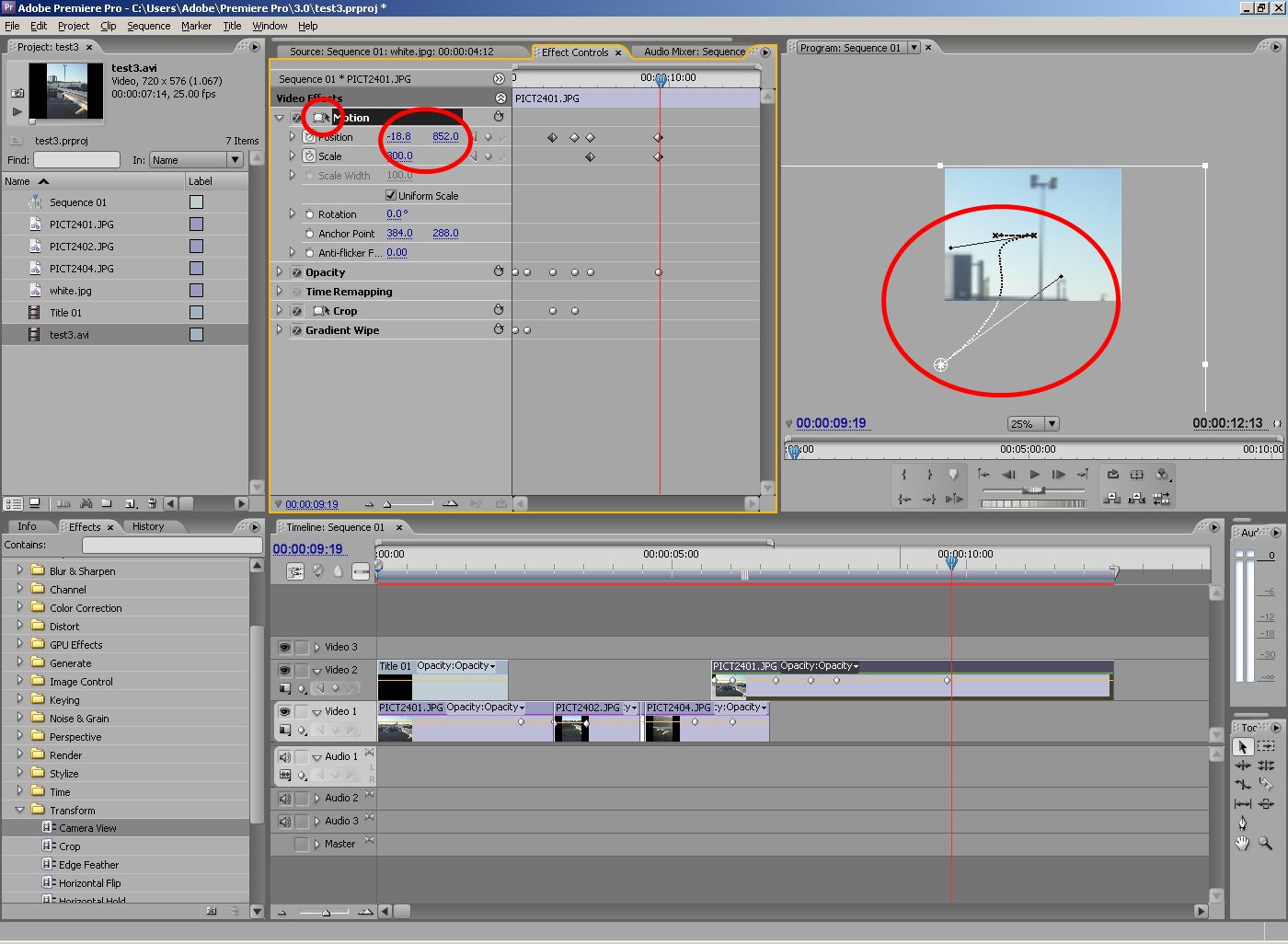Select the Ripple Edit tool
The height and width of the screenshot is (944, 1288).
point(1242,766)
